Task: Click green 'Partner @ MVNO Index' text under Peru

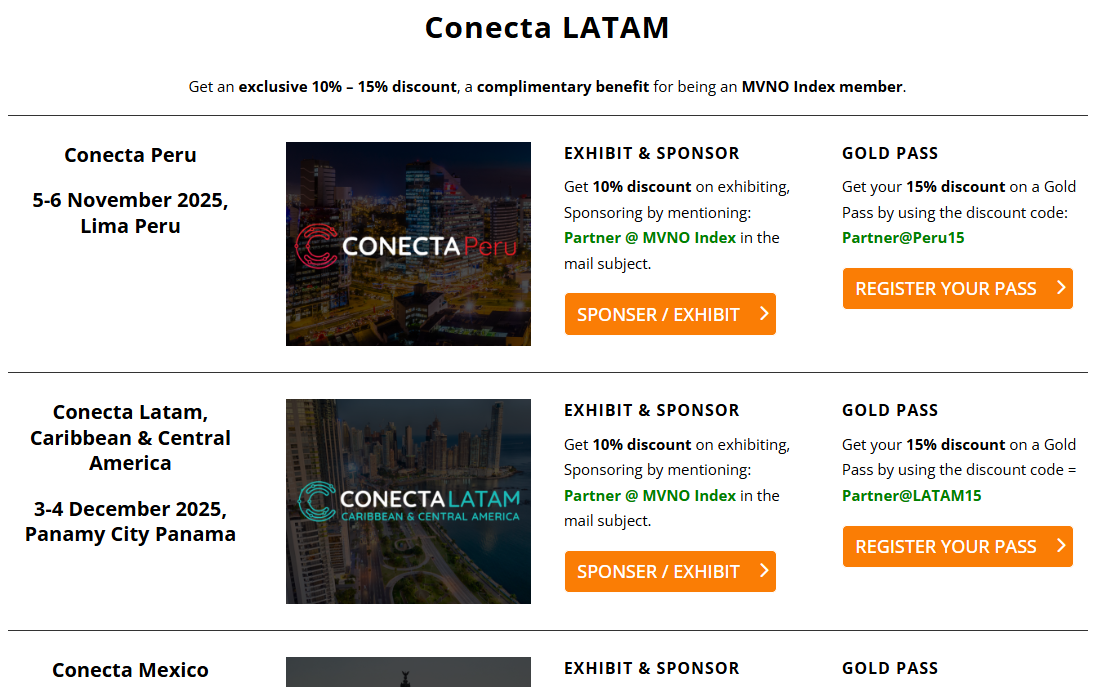Action: 650,238
